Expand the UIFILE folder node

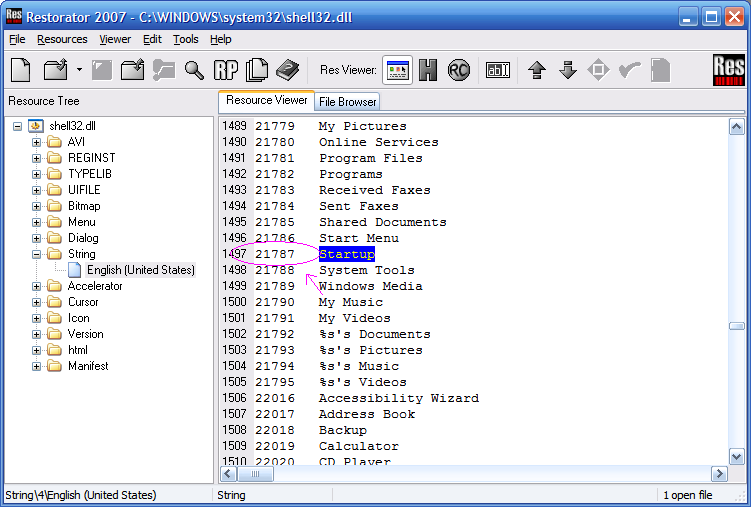36,190
